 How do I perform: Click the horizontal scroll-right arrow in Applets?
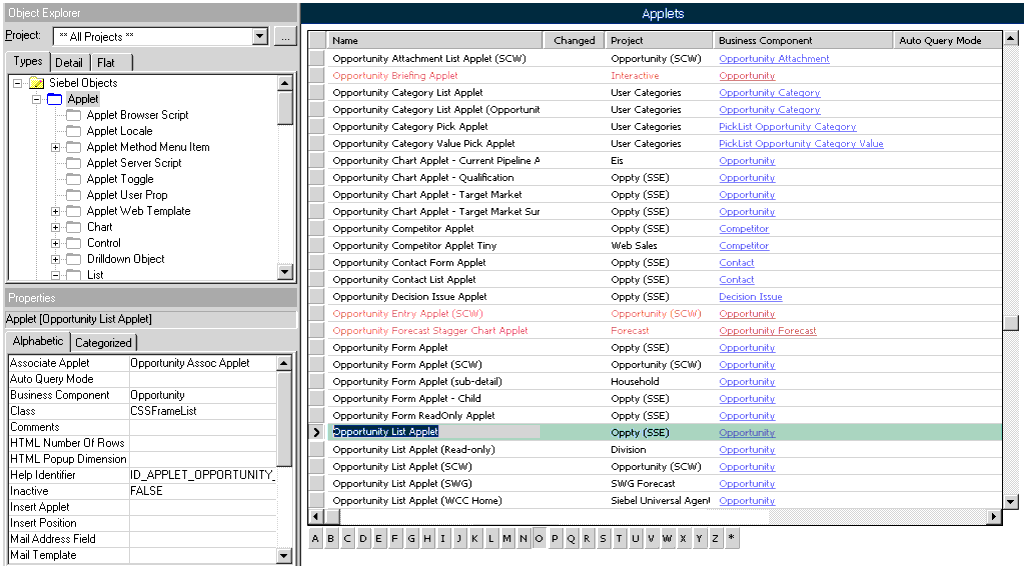point(994,516)
